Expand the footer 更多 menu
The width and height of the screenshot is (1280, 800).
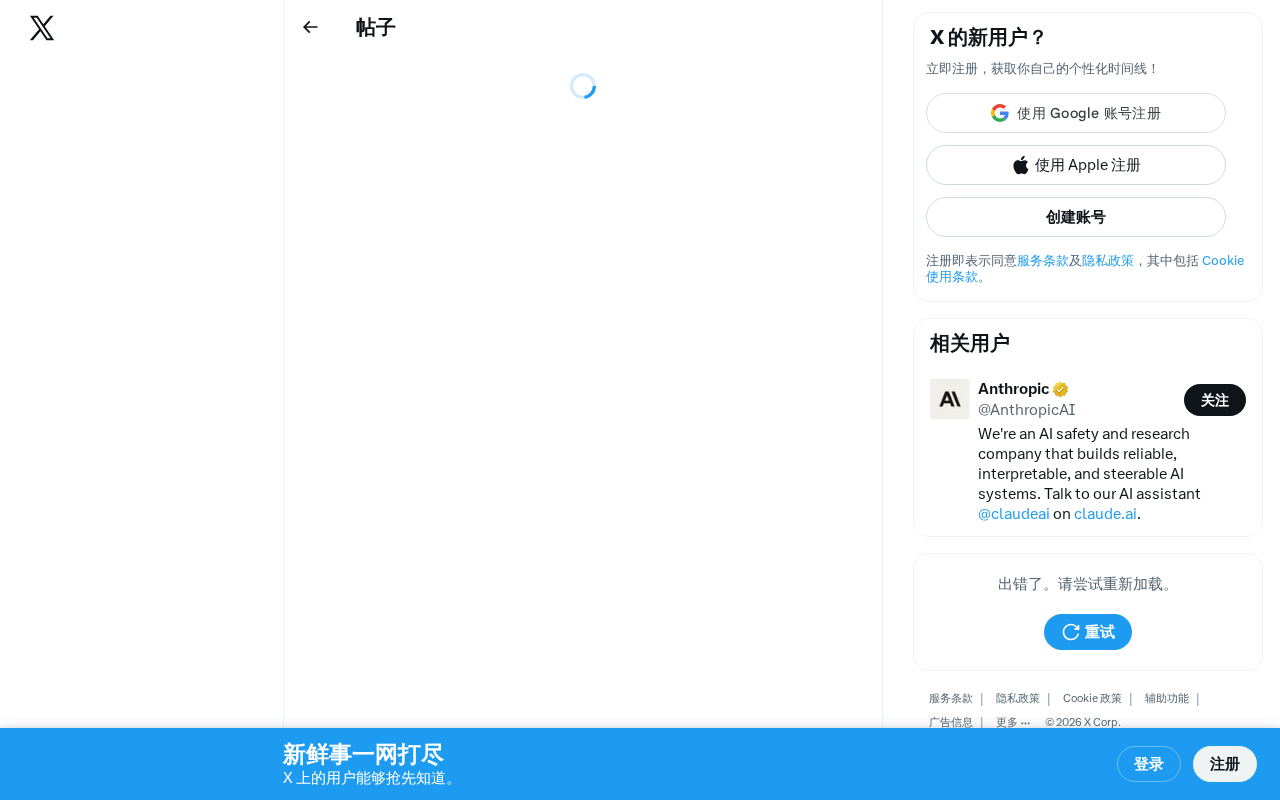[1013, 722]
